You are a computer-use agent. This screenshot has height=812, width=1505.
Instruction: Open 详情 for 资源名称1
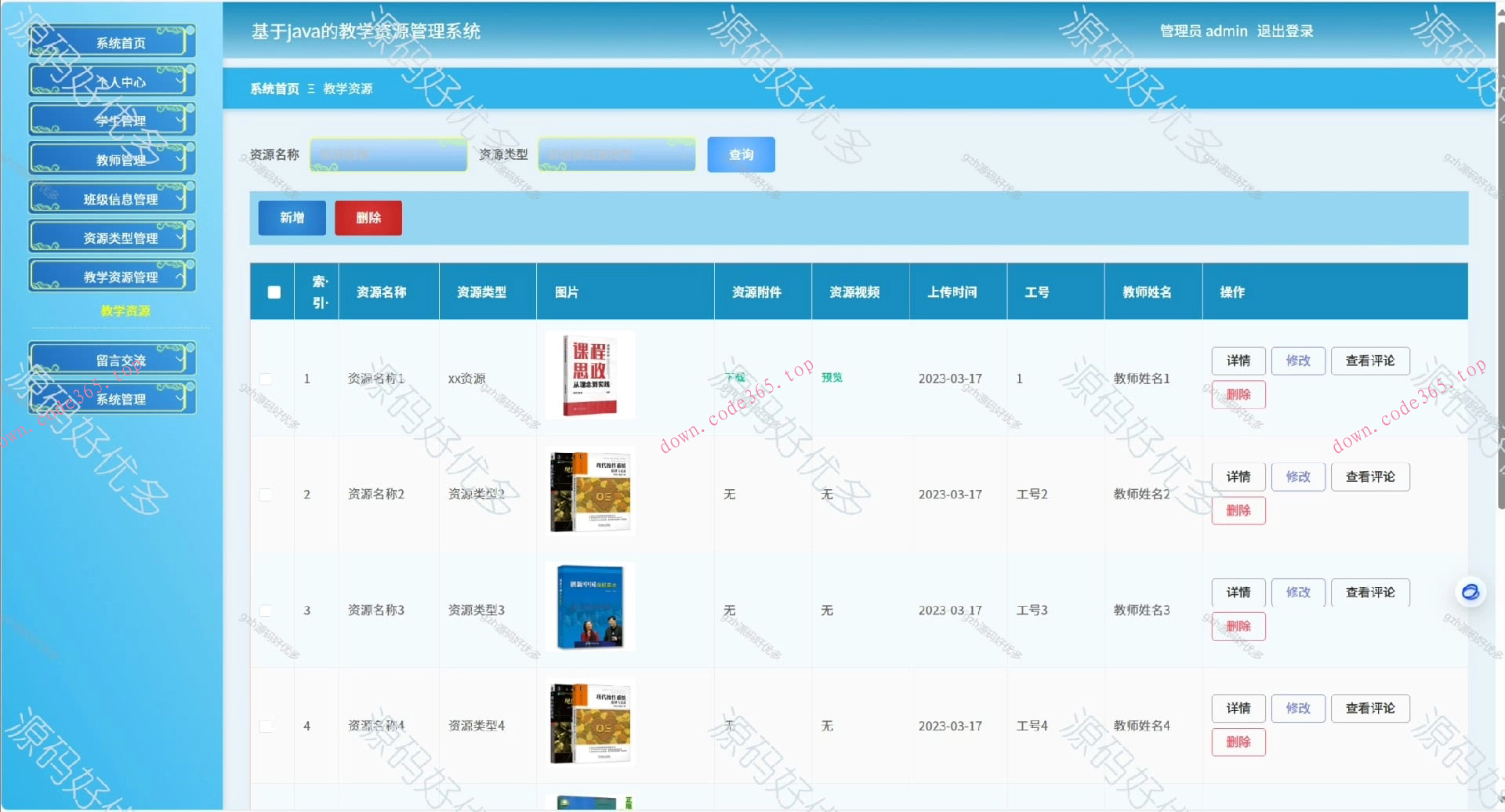click(x=1238, y=361)
